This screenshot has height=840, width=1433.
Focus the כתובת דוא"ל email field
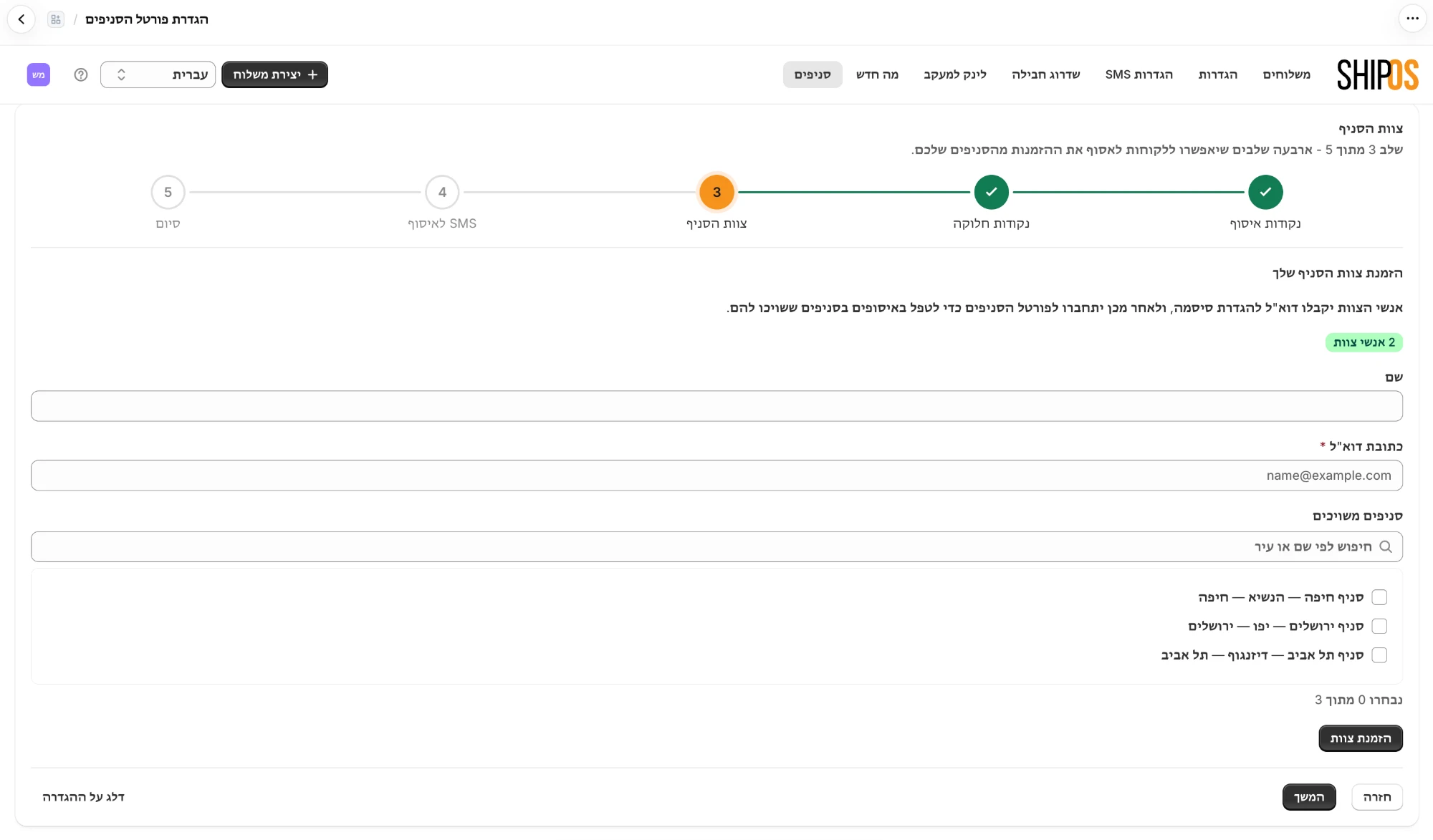[716, 475]
